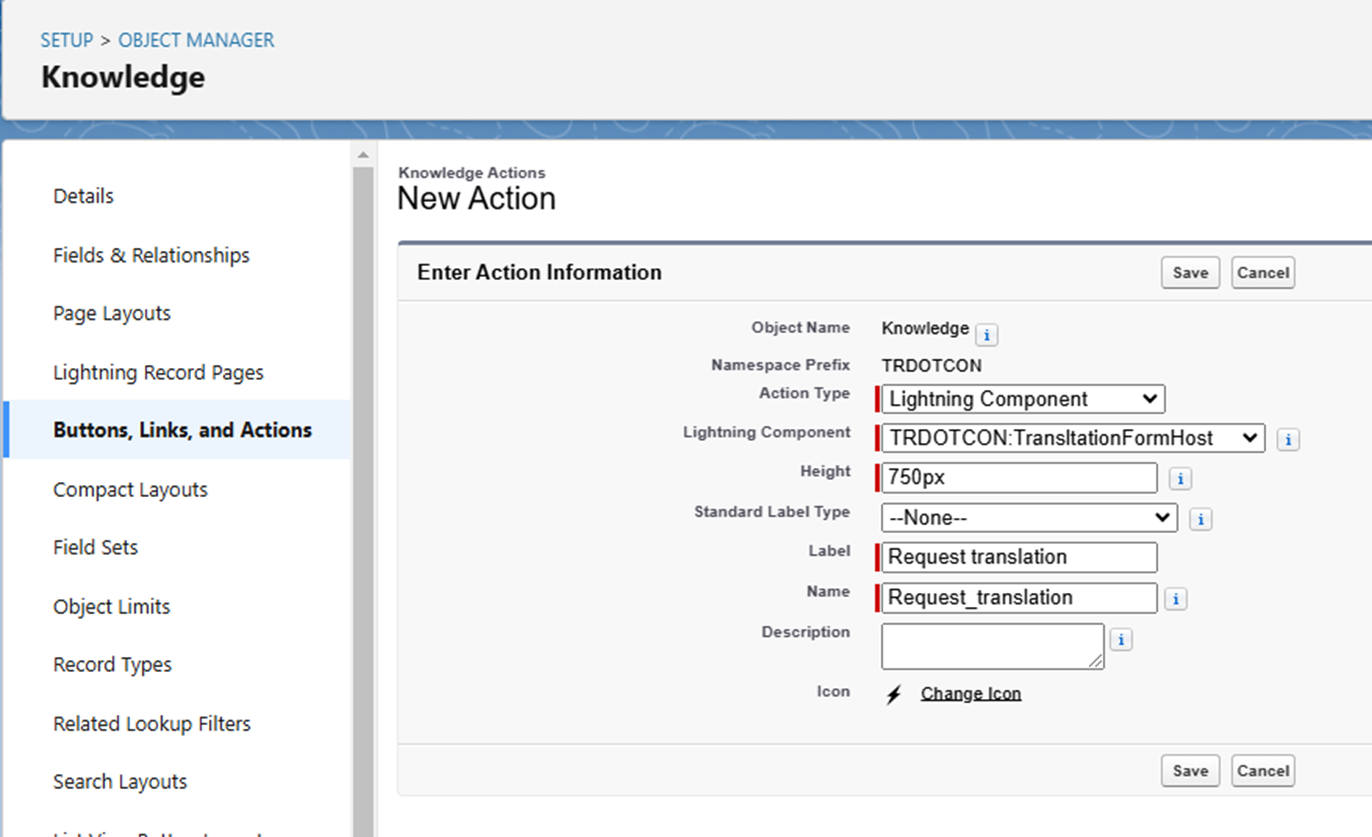
Task: Click the New Action heading
Action: point(477,199)
